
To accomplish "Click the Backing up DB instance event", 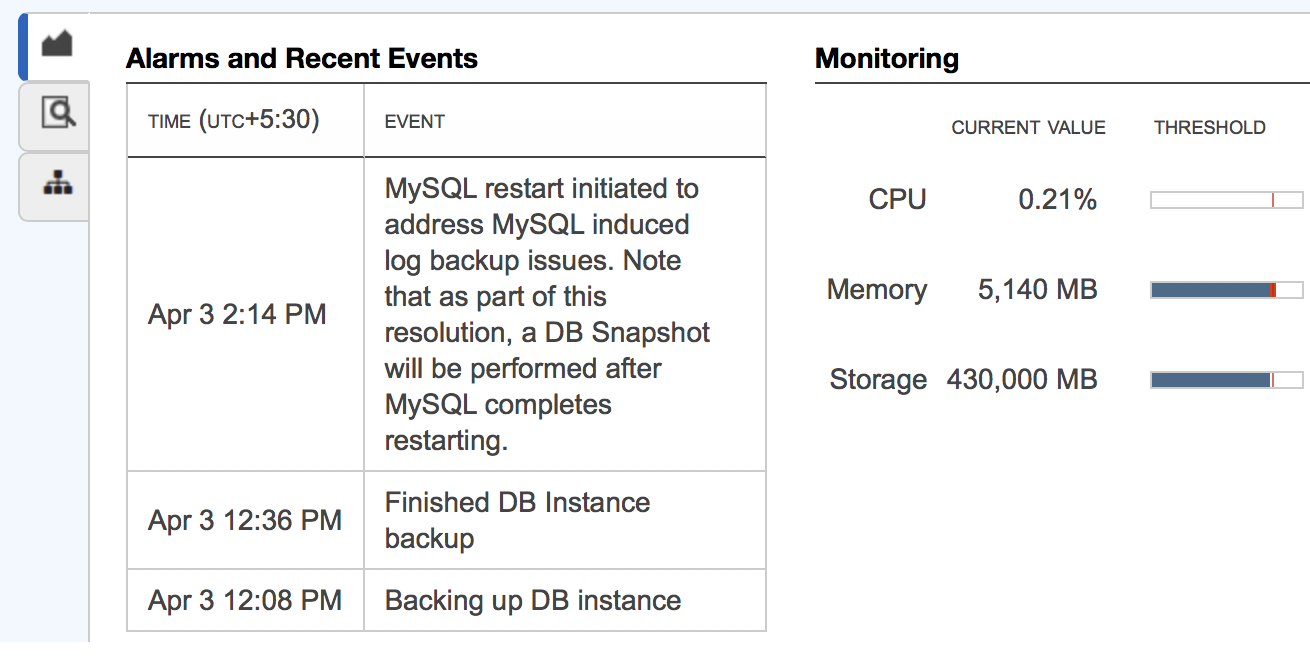I will [533, 600].
